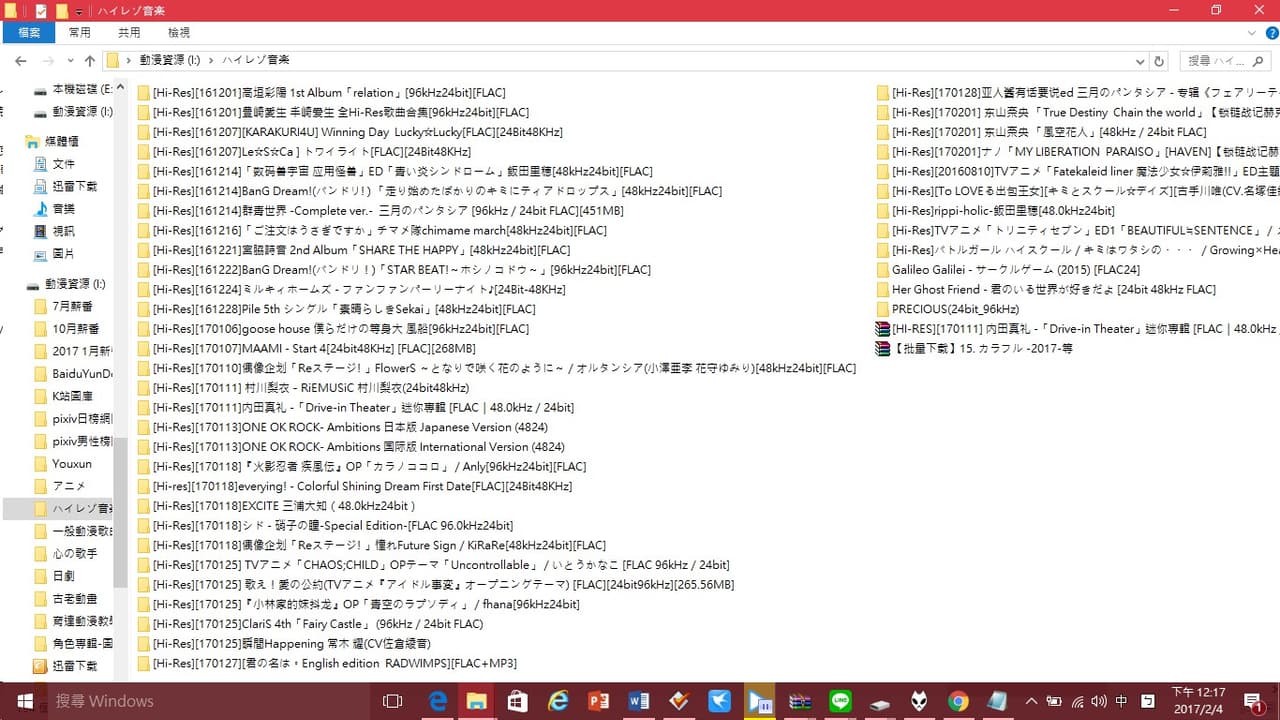Click 動漫資源 (I:) in the address breadcrumb
The image size is (1280, 720).
(x=169, y=61)
